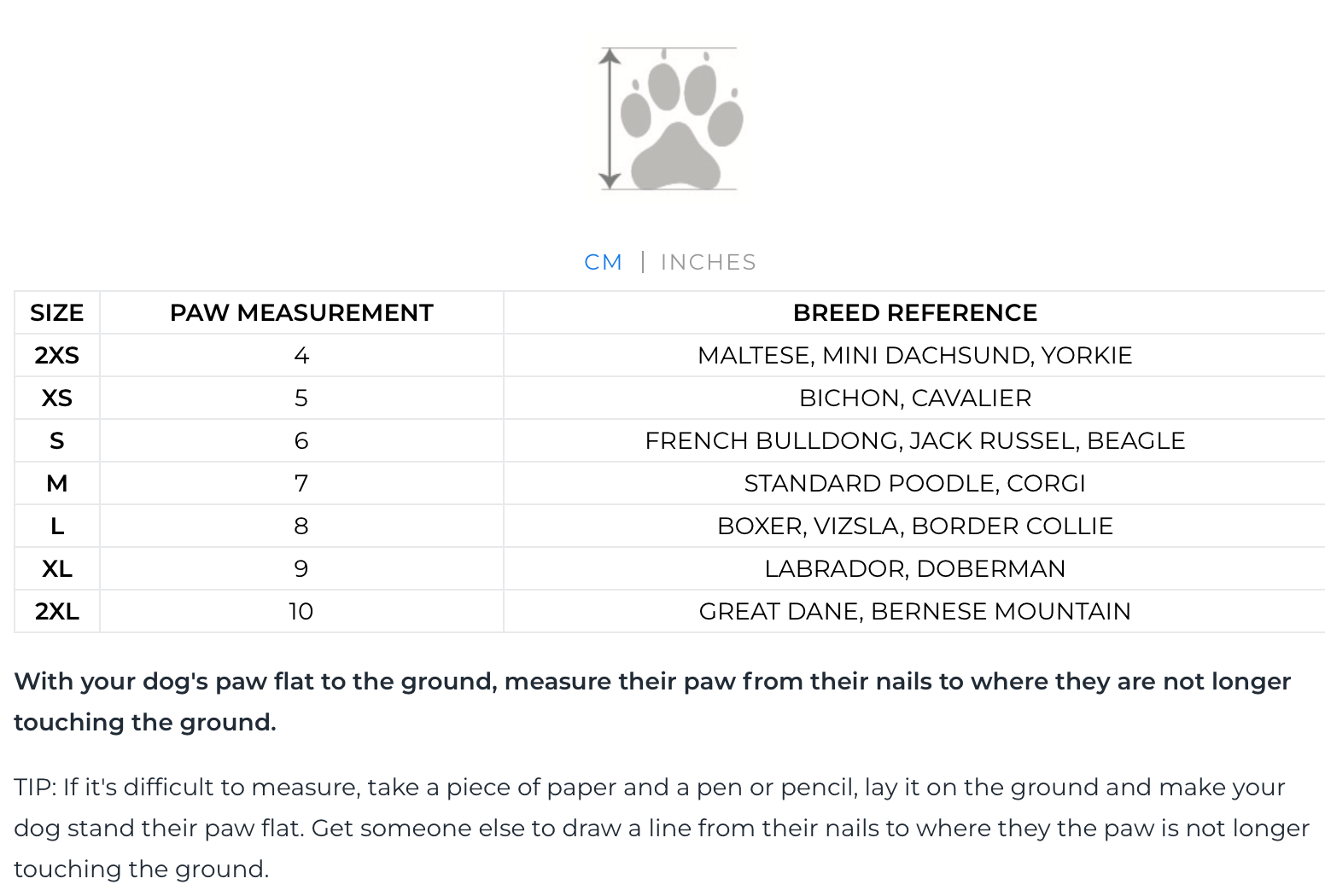Click the Labrador, Doberman breed cell

914,568
